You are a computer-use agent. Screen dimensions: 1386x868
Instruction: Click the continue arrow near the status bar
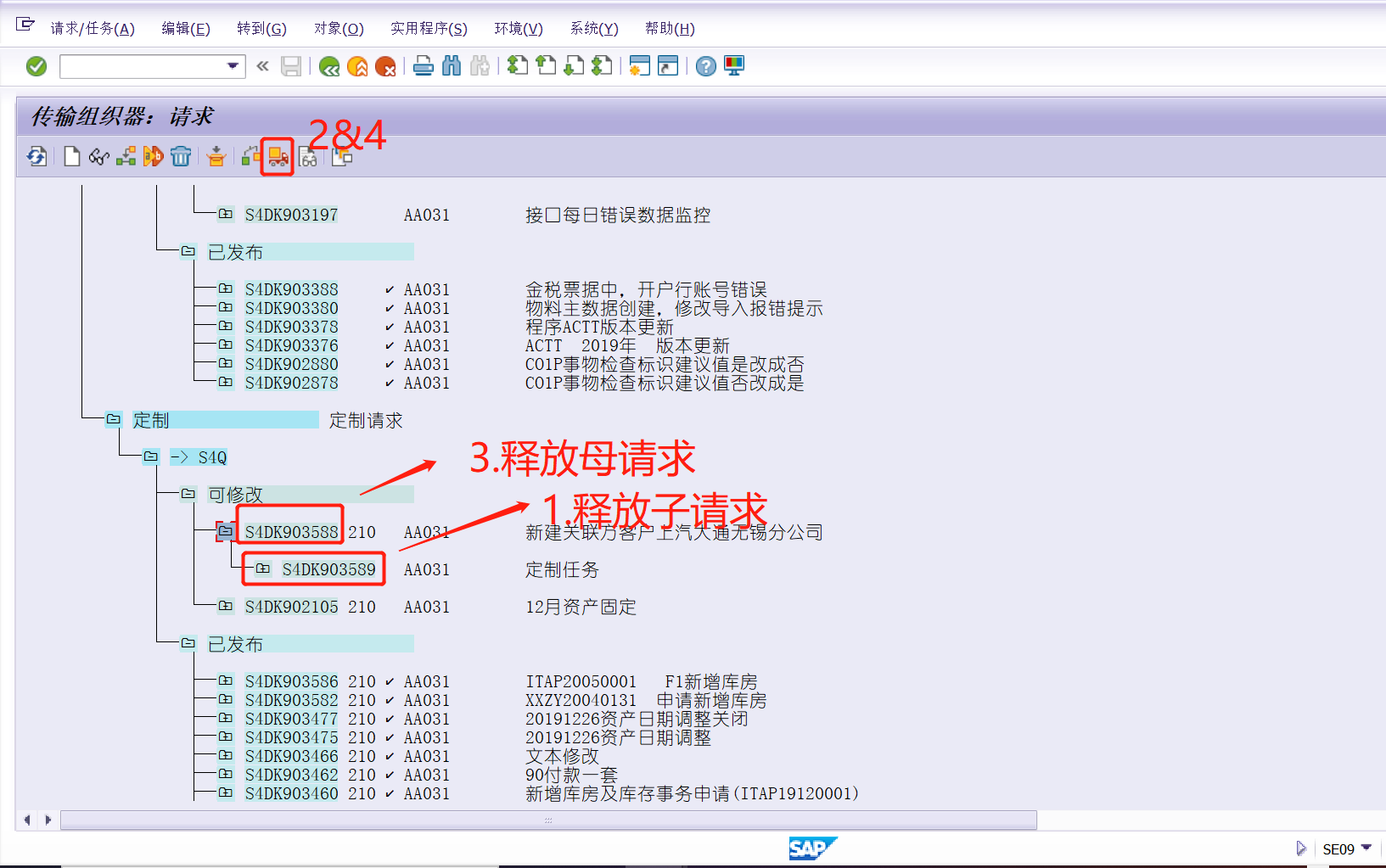pyautogui.click(x=1301, y=848)
